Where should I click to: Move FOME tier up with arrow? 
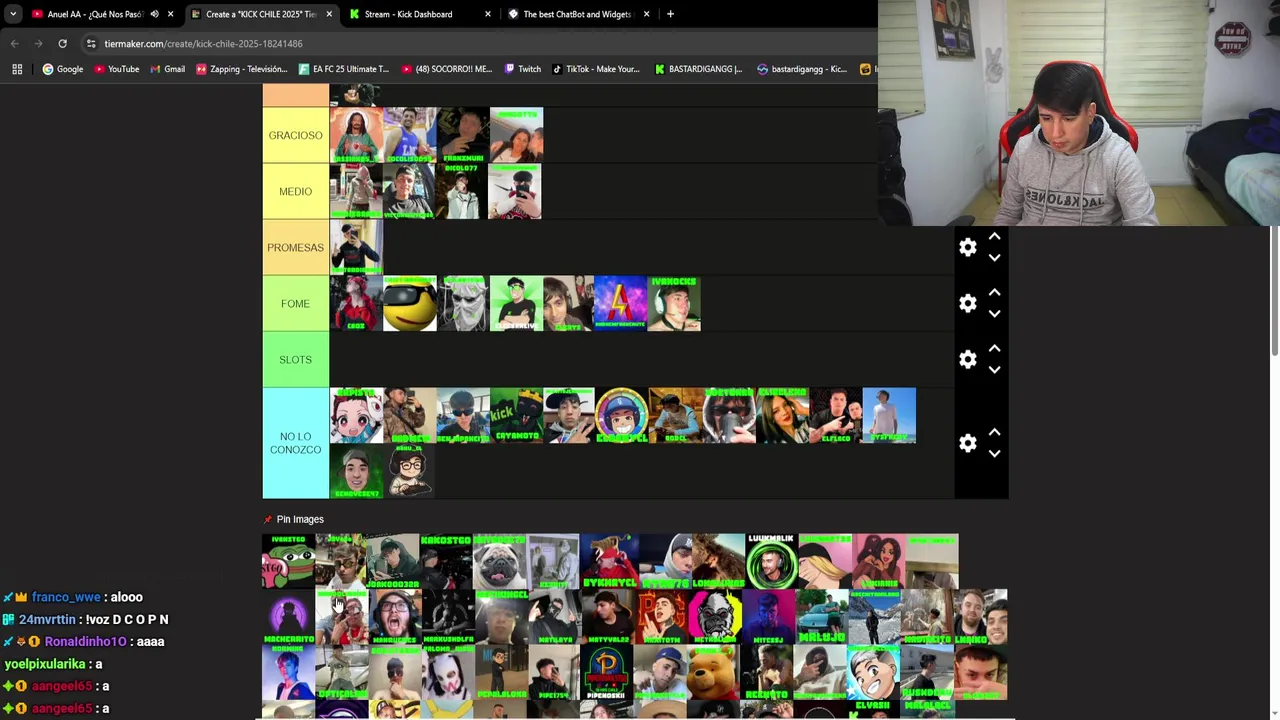pyautogui.click(x=994, y=293)
